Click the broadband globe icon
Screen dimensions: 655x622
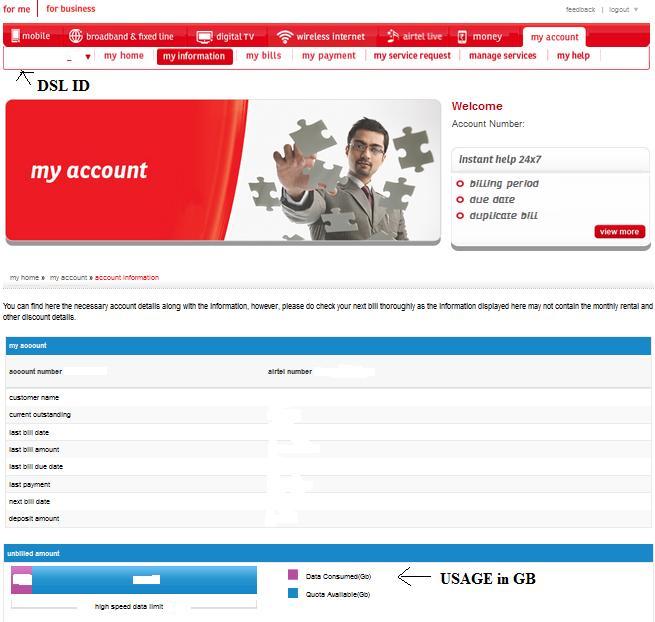click(76, 36)
